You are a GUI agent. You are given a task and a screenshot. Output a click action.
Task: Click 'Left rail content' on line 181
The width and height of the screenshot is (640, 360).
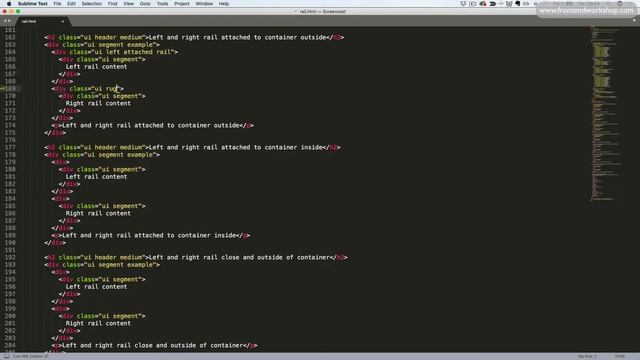pos(96,177)
